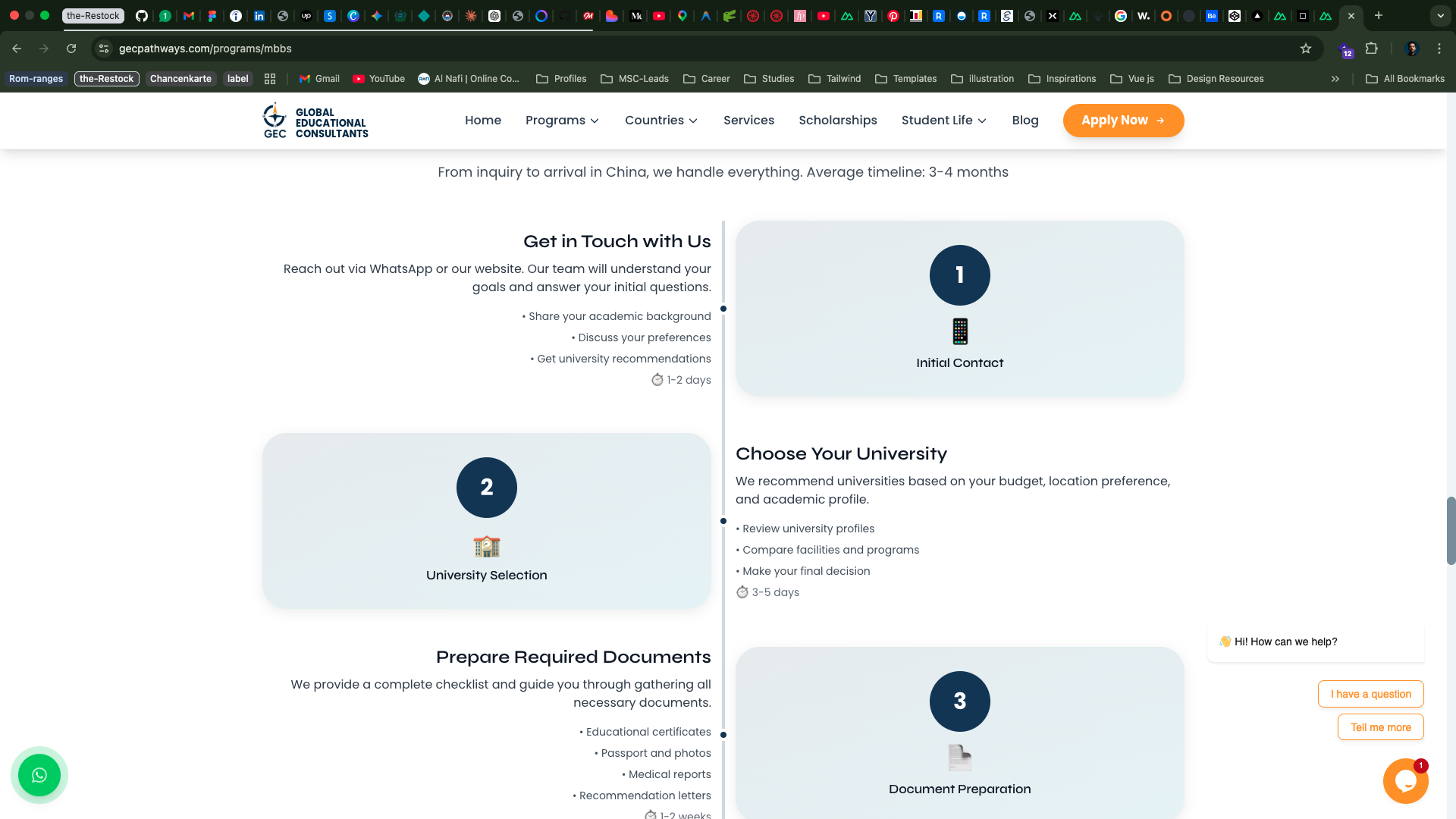The image size is (1456, 819).
Task: Reload the page using refresh icon
Action: (71, 49)
